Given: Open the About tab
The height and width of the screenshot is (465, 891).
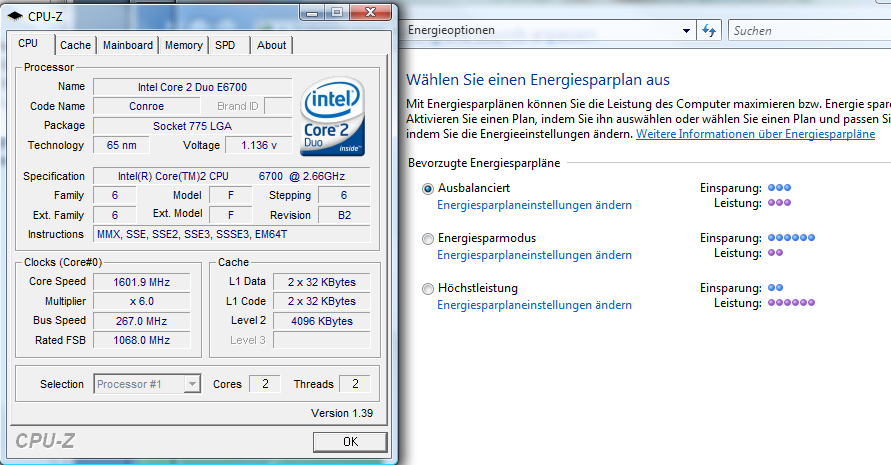Looking at the screenshot, I should [x=272, y=45].
